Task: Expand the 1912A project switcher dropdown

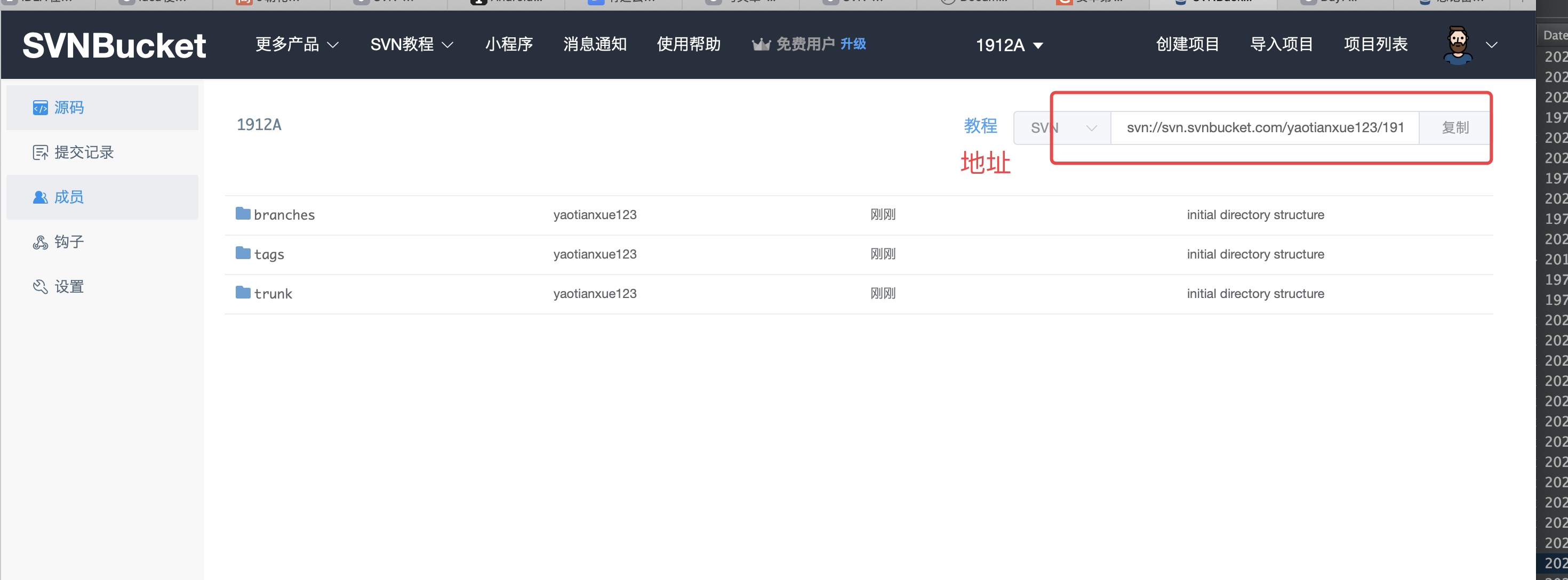Action: tap(1009, 45)
